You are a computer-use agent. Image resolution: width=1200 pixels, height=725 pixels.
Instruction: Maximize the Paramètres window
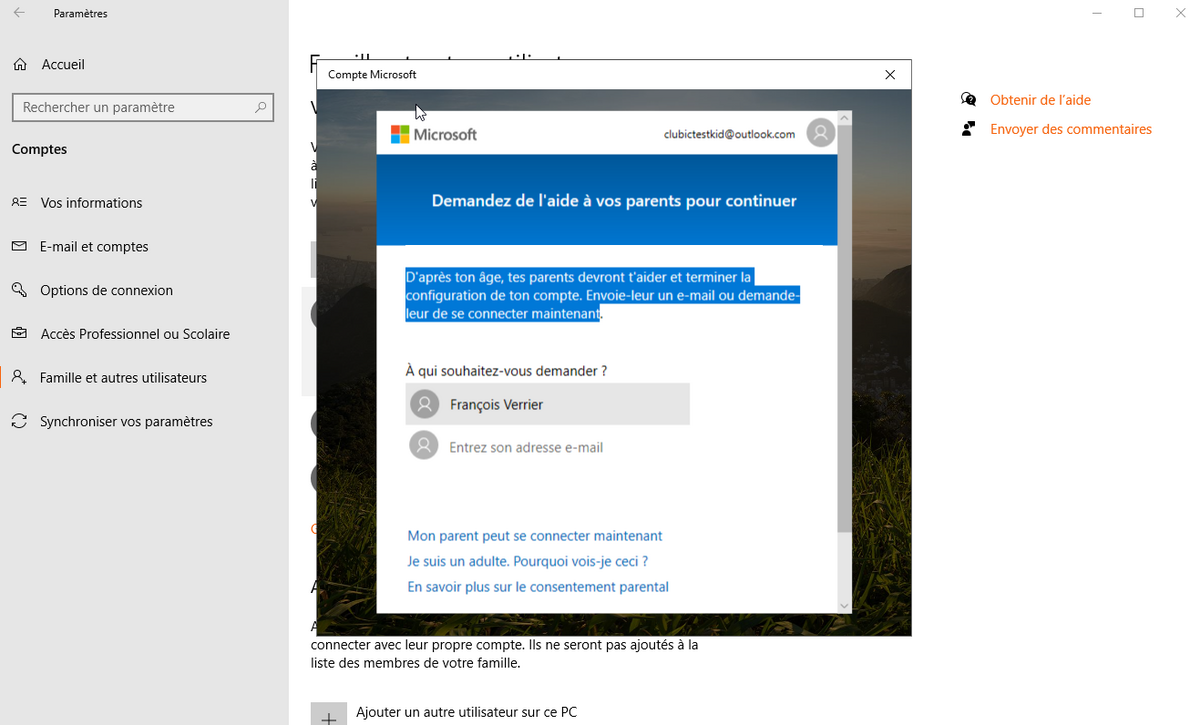pyautogui.click(x=1139, y=13)
